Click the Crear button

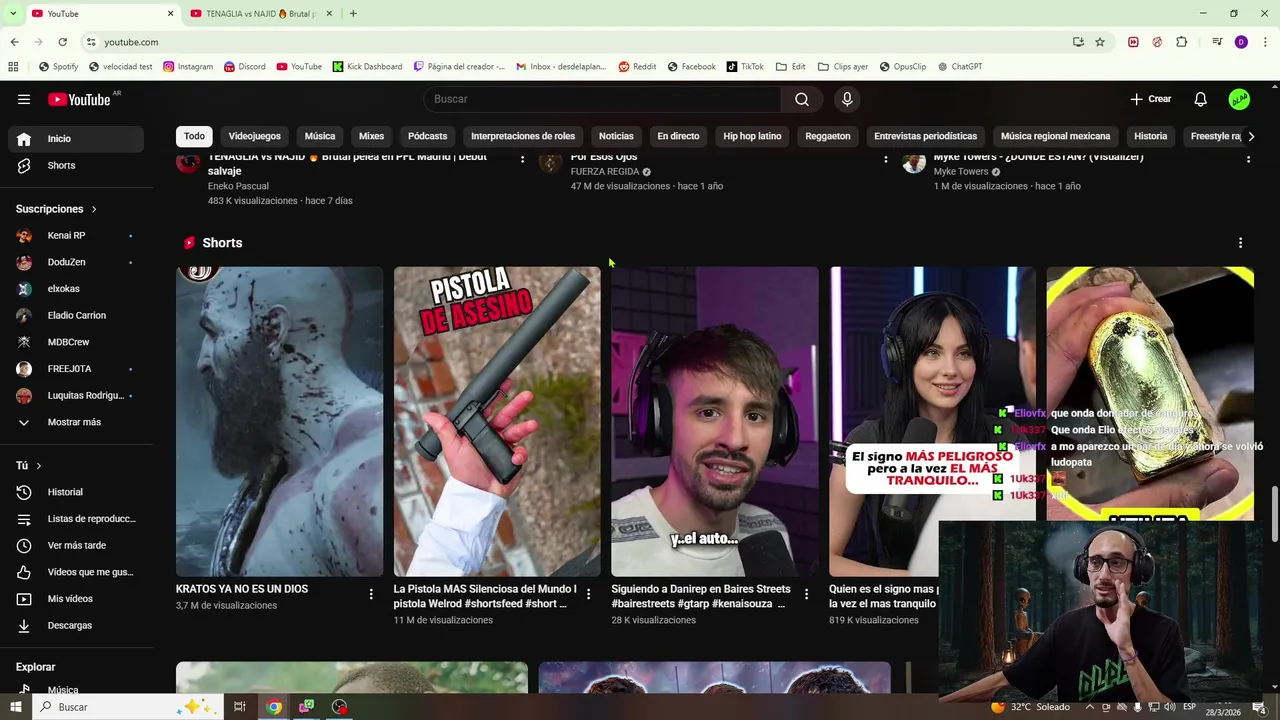point(1150,99)
